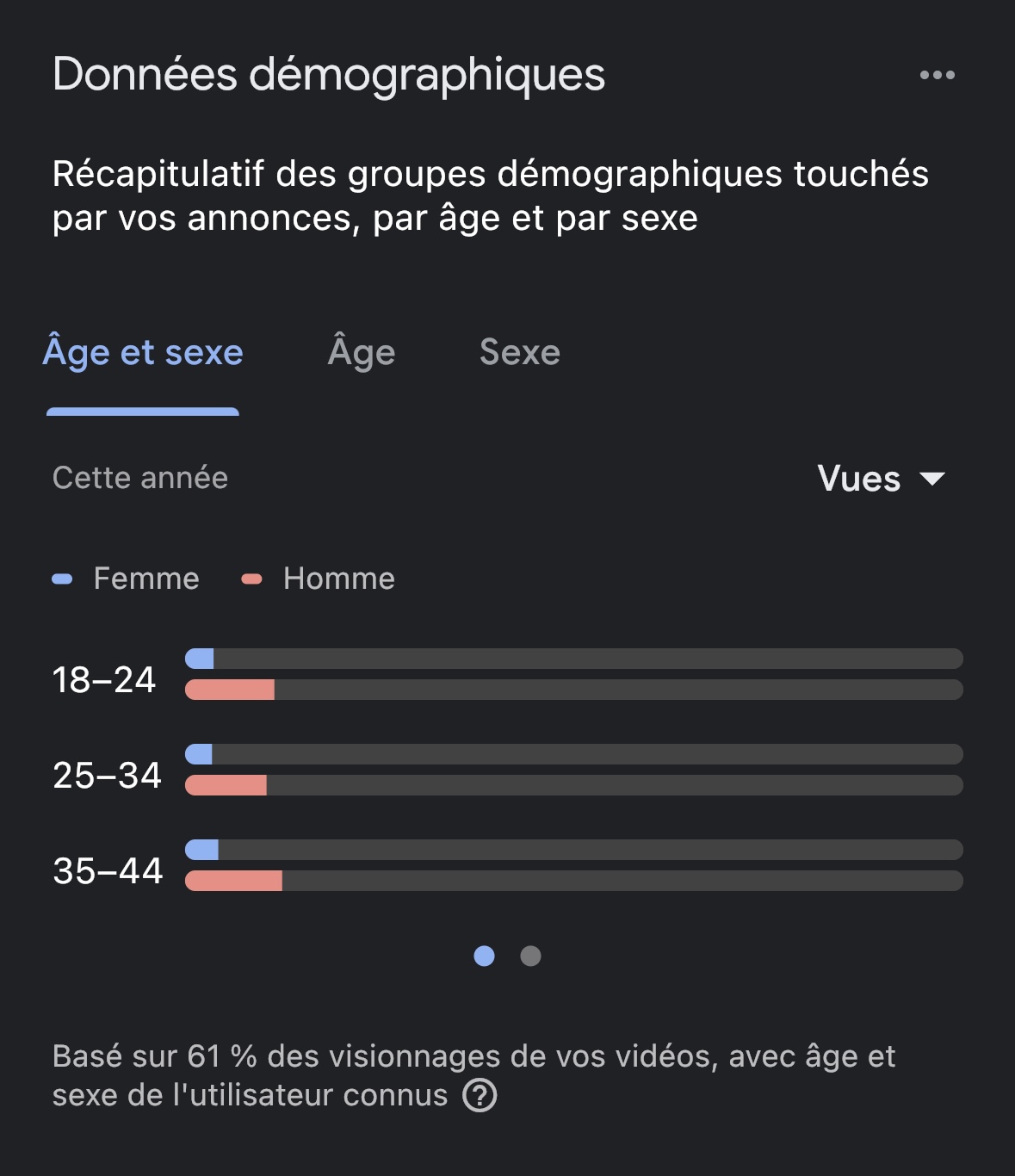Open the three-dot more options menu
Image resolution: width=1015 pixels, height=1176 pixels.
point(937,75)
